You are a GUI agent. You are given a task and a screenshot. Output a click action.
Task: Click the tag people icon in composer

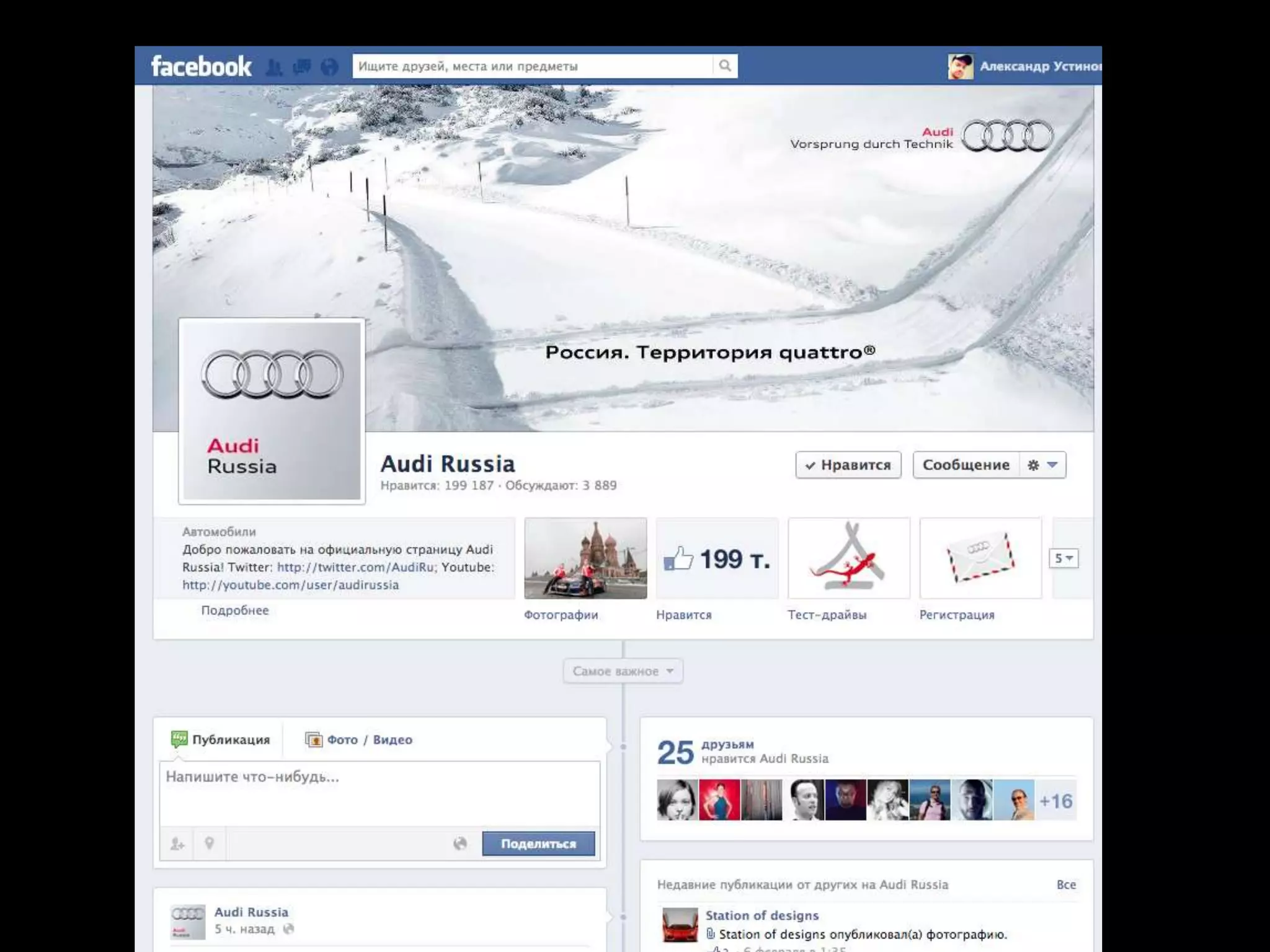pos(177,844)
